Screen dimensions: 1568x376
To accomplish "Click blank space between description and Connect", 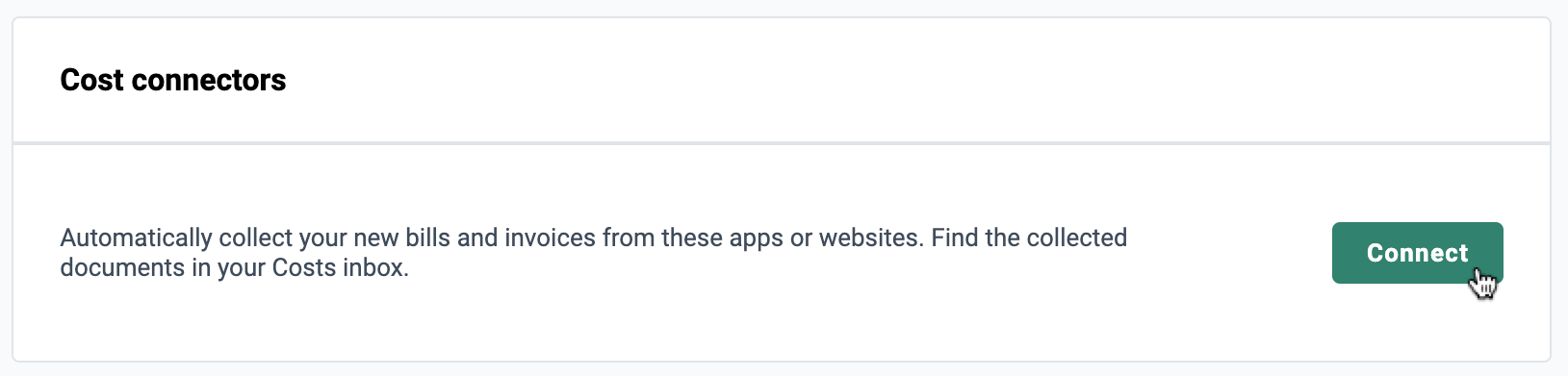I will click(x=1230, y=253).
